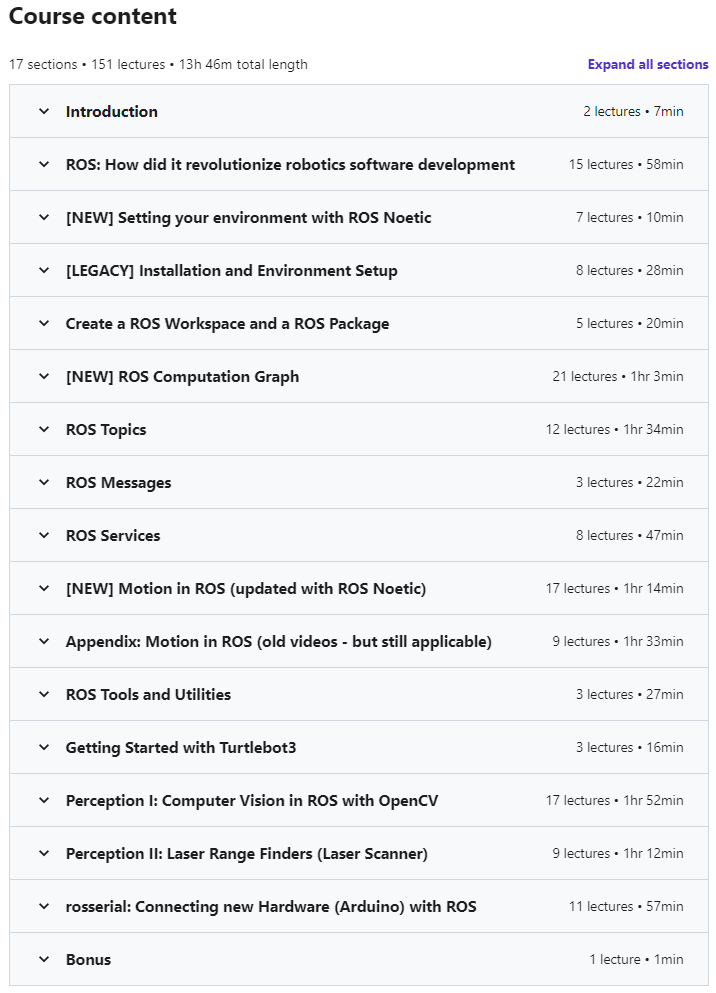Open chevron beside Perception II: Laser Range Finders
Viewport: 716px width, 993px height.
pyautogui.click(x=44, y=853)
